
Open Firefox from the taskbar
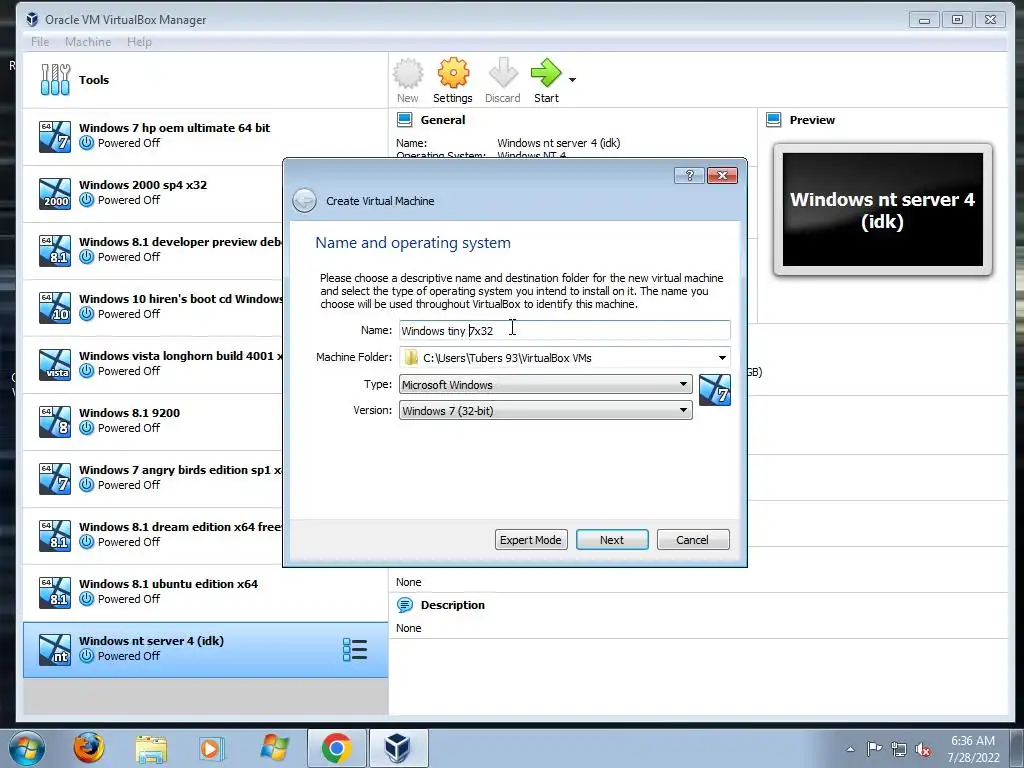[x=88, y=748]
